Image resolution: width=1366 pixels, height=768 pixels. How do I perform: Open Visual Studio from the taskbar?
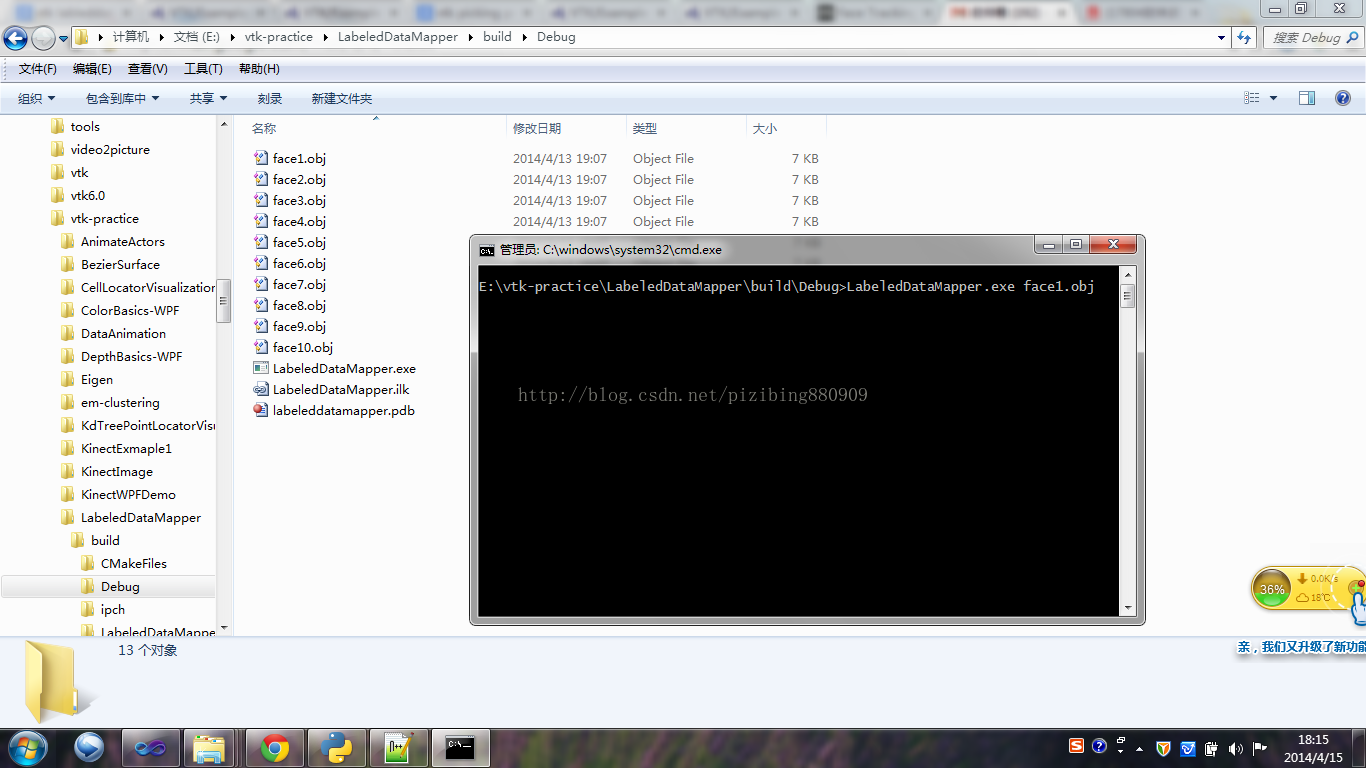(151, 747)
